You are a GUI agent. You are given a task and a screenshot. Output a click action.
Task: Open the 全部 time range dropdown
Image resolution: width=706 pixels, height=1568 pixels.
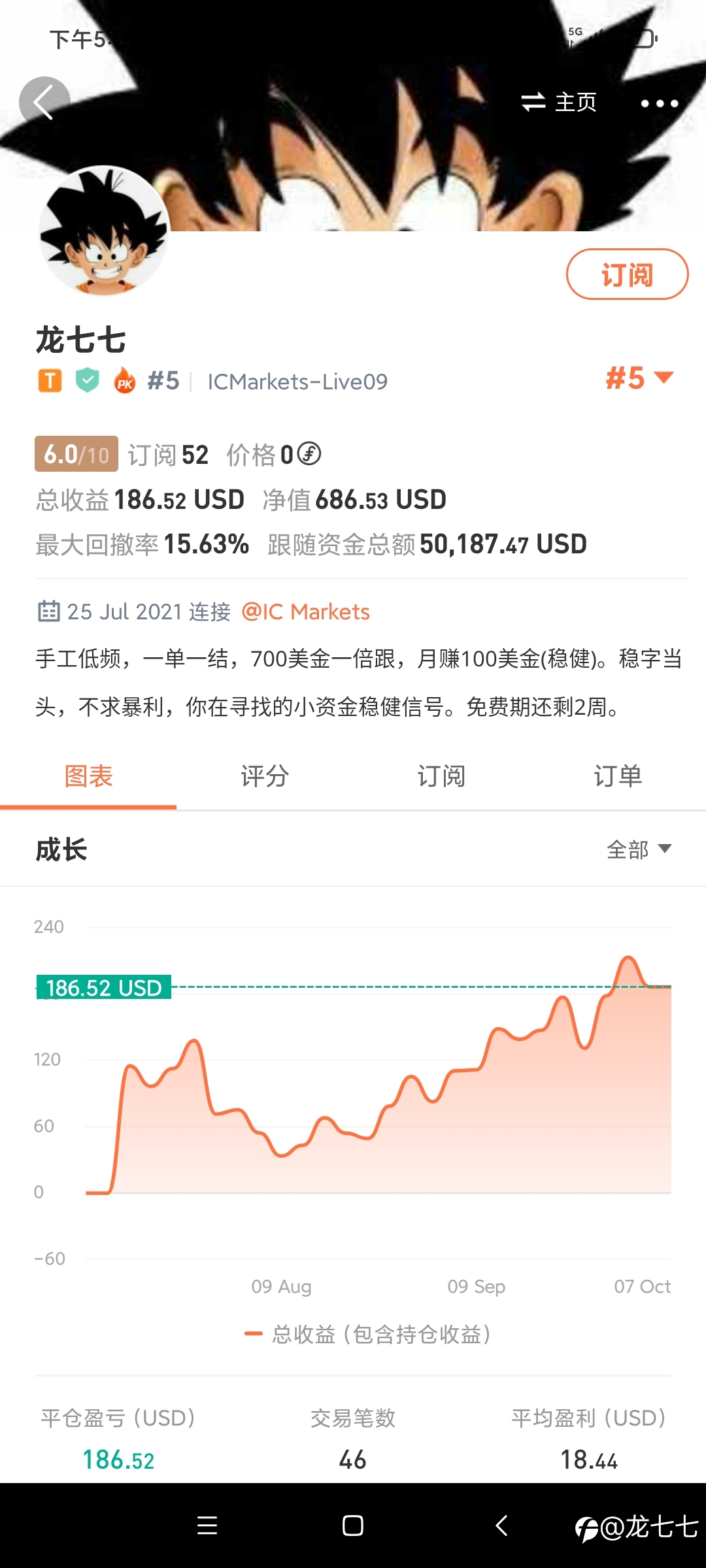tap(639, 849)
